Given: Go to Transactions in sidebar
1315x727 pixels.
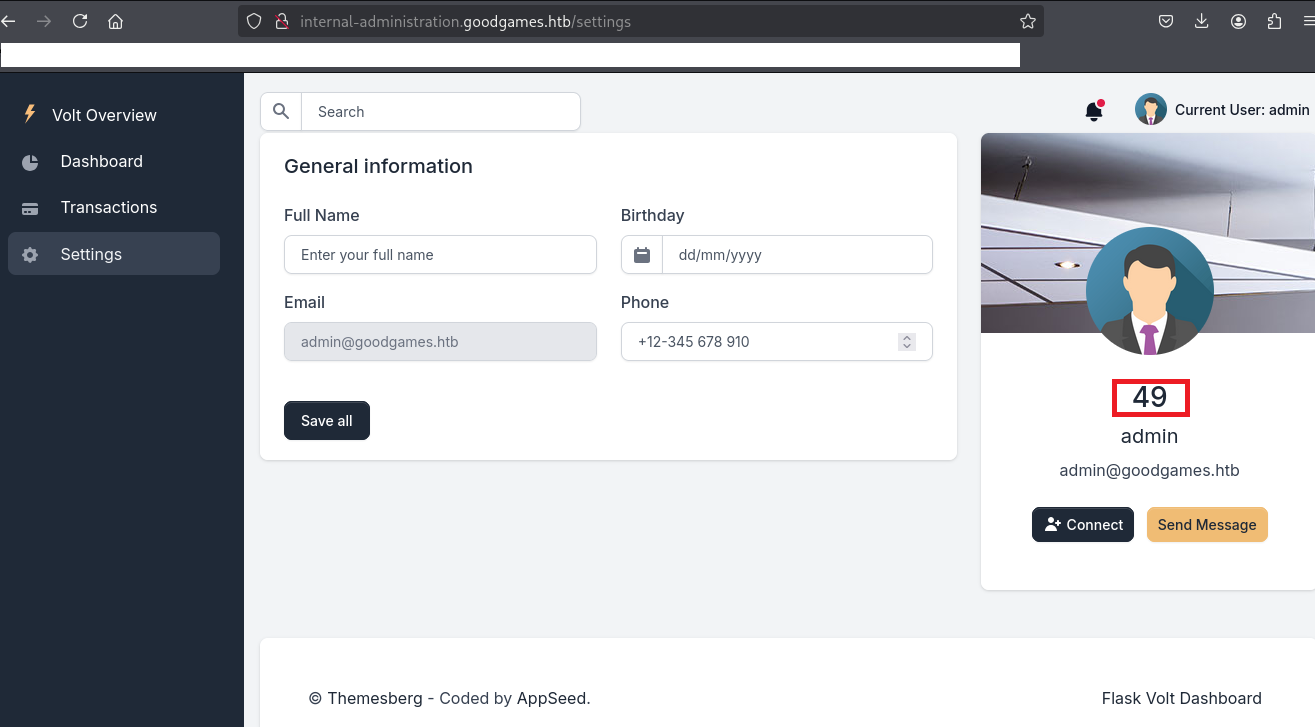Looking at the screenshot, I should click(108, 208).
